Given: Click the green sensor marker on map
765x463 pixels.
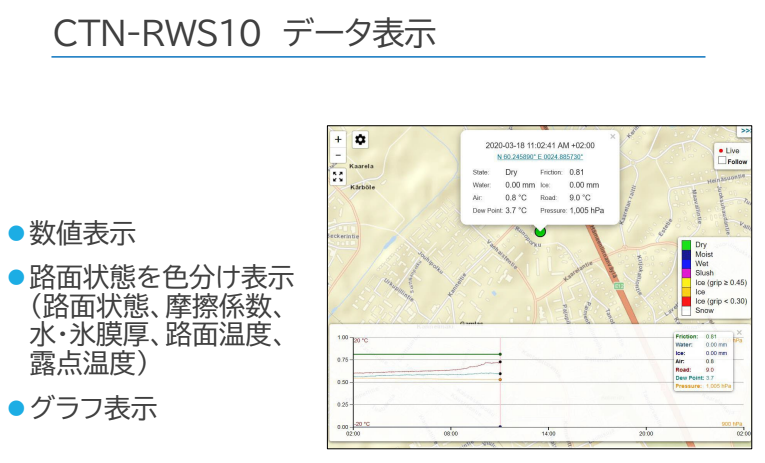Looking at the screenshot, I should tap(540, 232).
